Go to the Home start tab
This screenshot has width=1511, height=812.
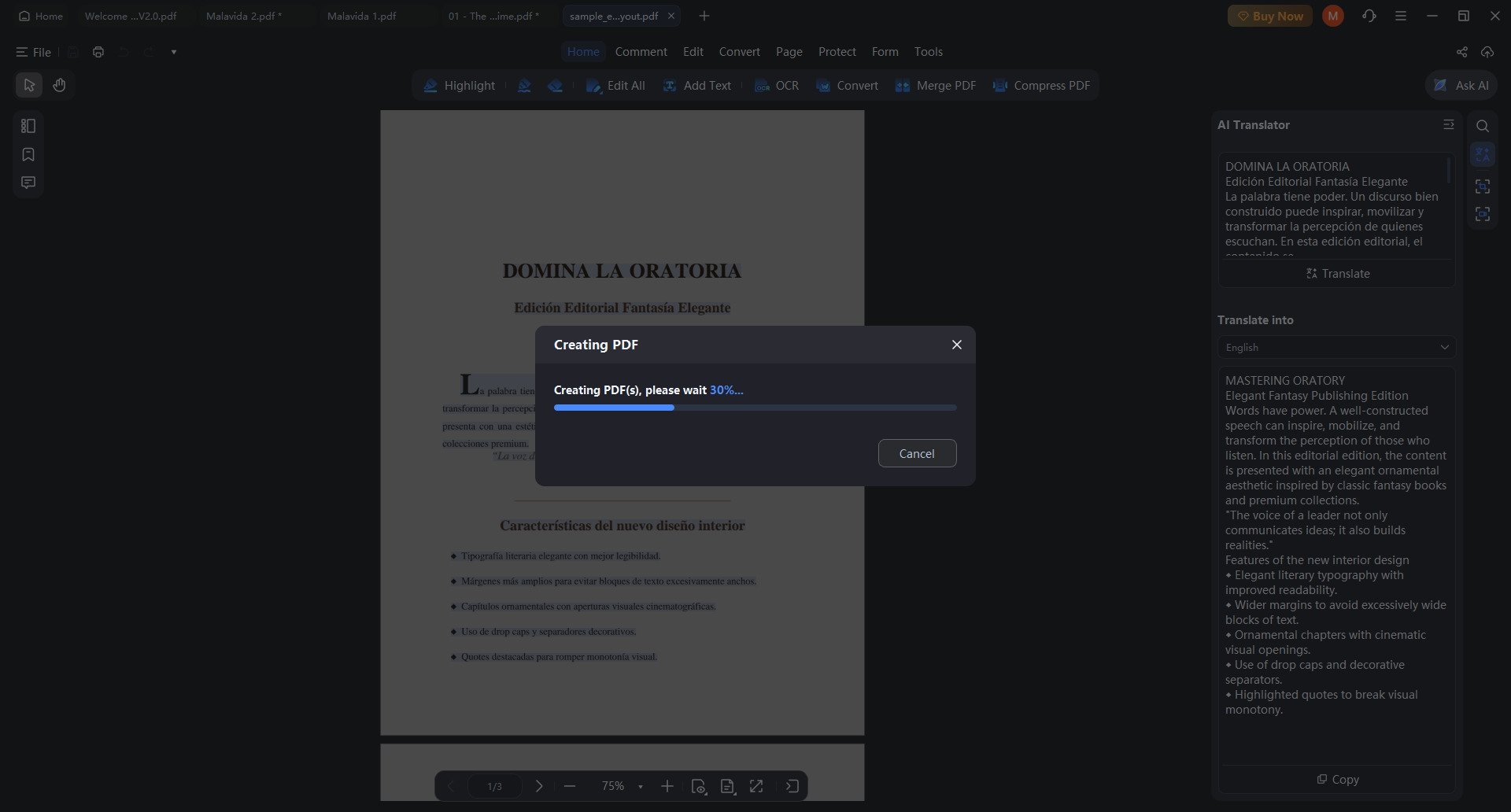click(x=41, y=16)
